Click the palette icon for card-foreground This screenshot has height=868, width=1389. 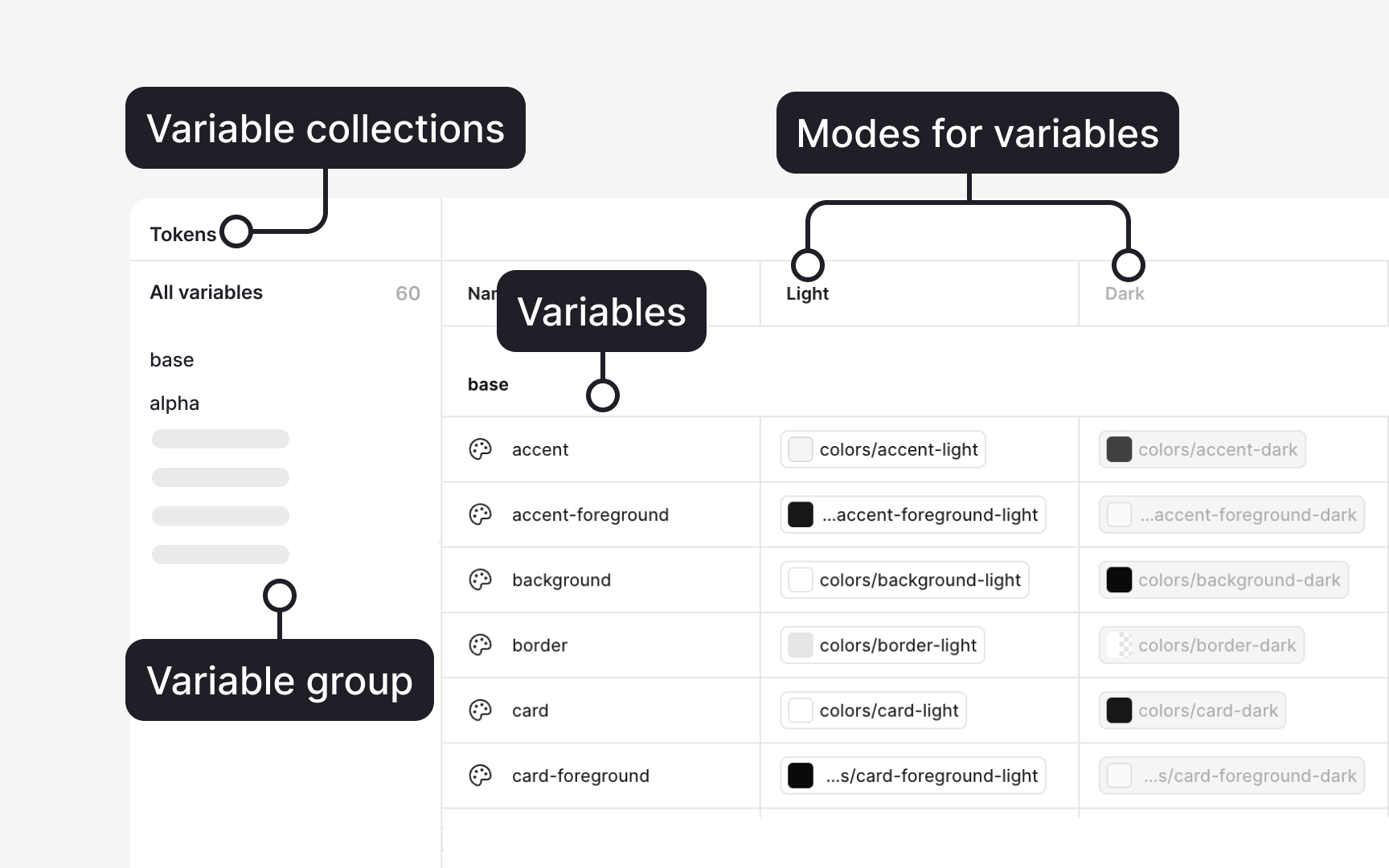[x=481, y=776]
